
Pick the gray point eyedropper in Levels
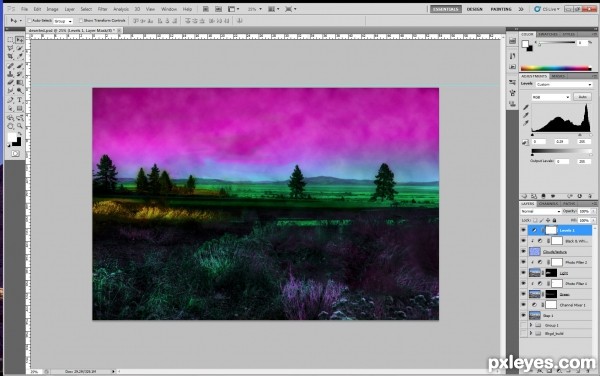pyautogui.click(x=526, y=115)
